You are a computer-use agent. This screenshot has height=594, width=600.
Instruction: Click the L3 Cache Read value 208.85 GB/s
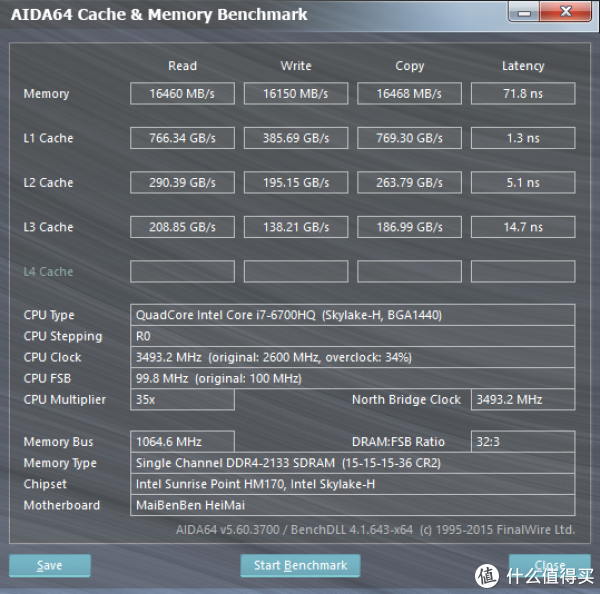click(x=182, y=227)
